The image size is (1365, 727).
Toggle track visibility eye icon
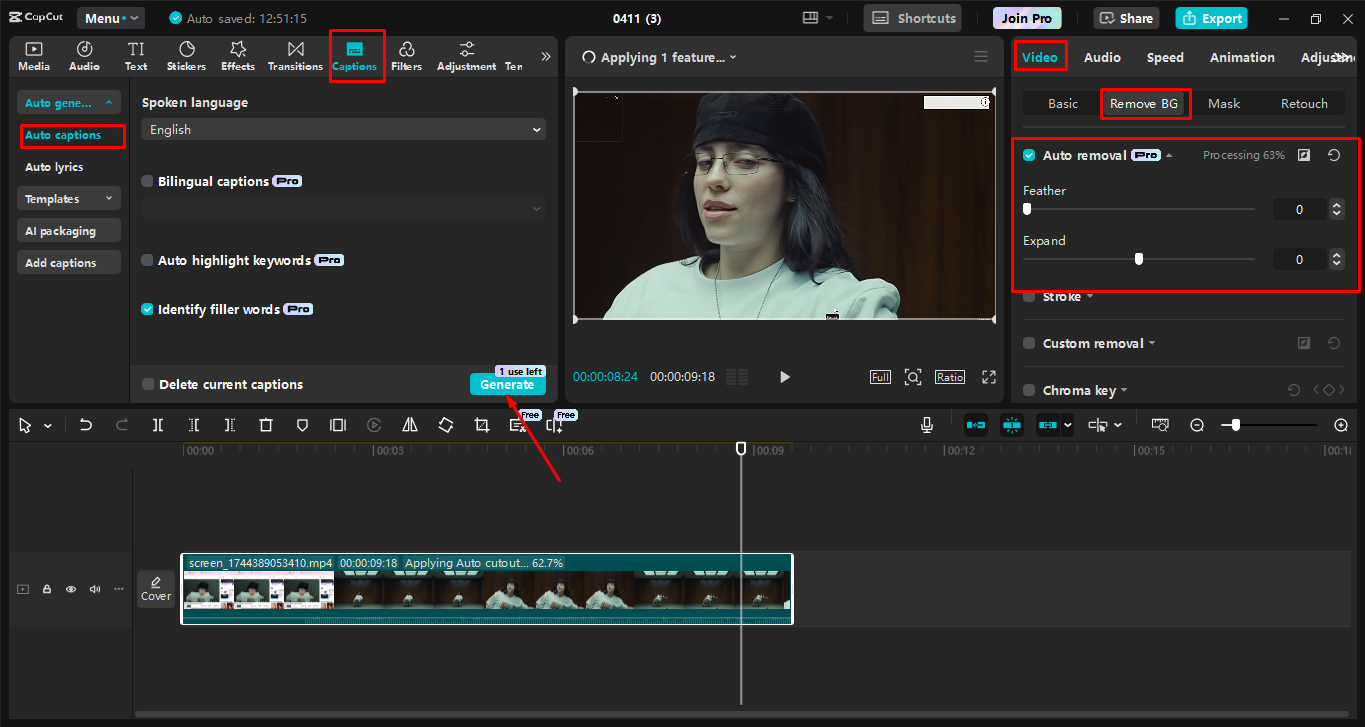coord(71,589)
